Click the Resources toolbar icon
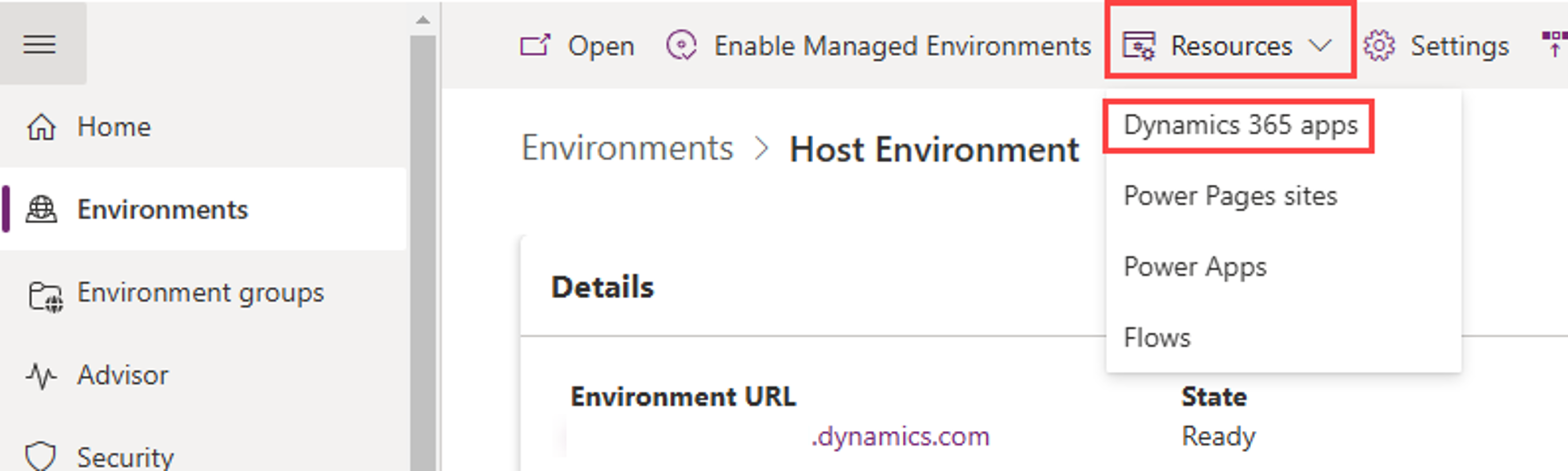Viewport: 1568px width, 471px height. (x=1138, y=46)
